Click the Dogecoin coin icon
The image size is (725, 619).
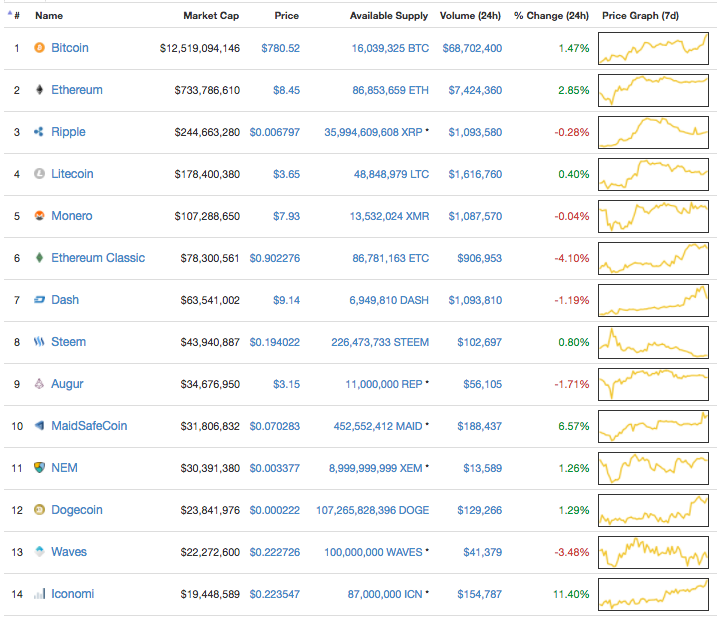pos(39,510)
